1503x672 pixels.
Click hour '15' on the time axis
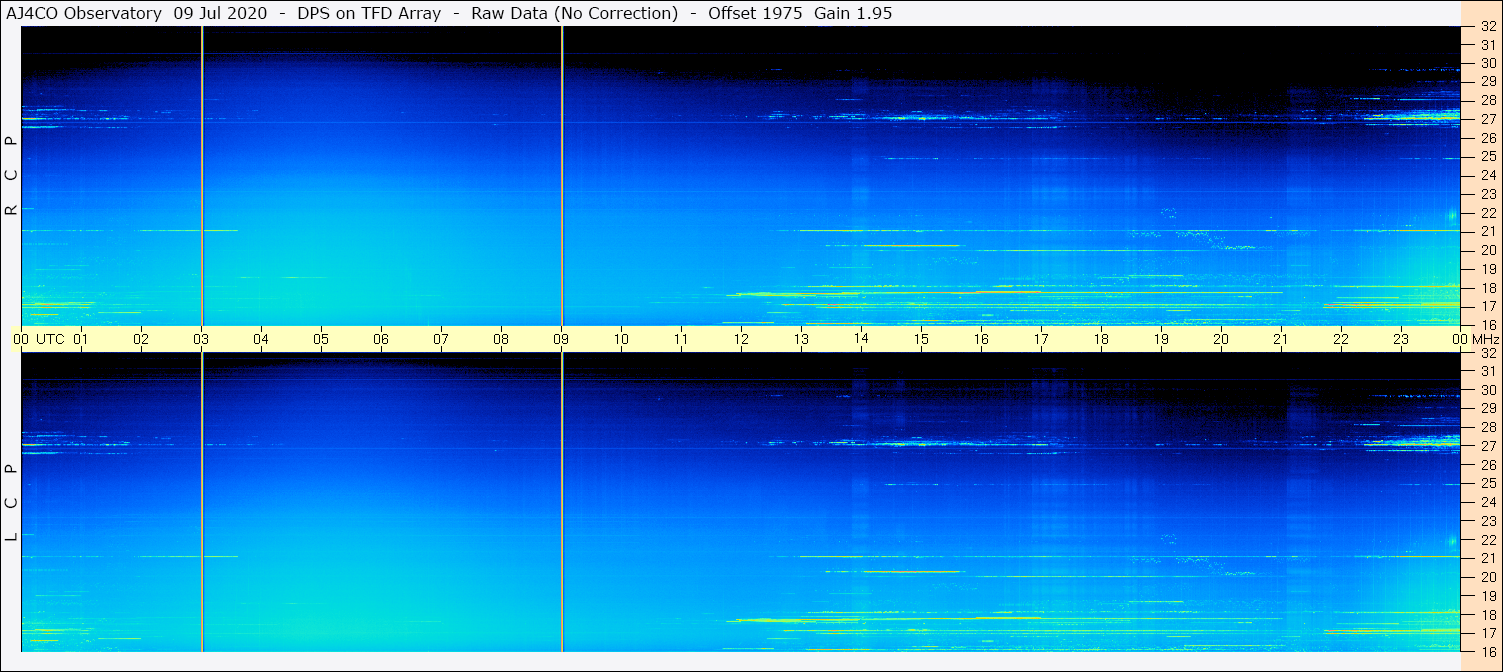point(921,339)
